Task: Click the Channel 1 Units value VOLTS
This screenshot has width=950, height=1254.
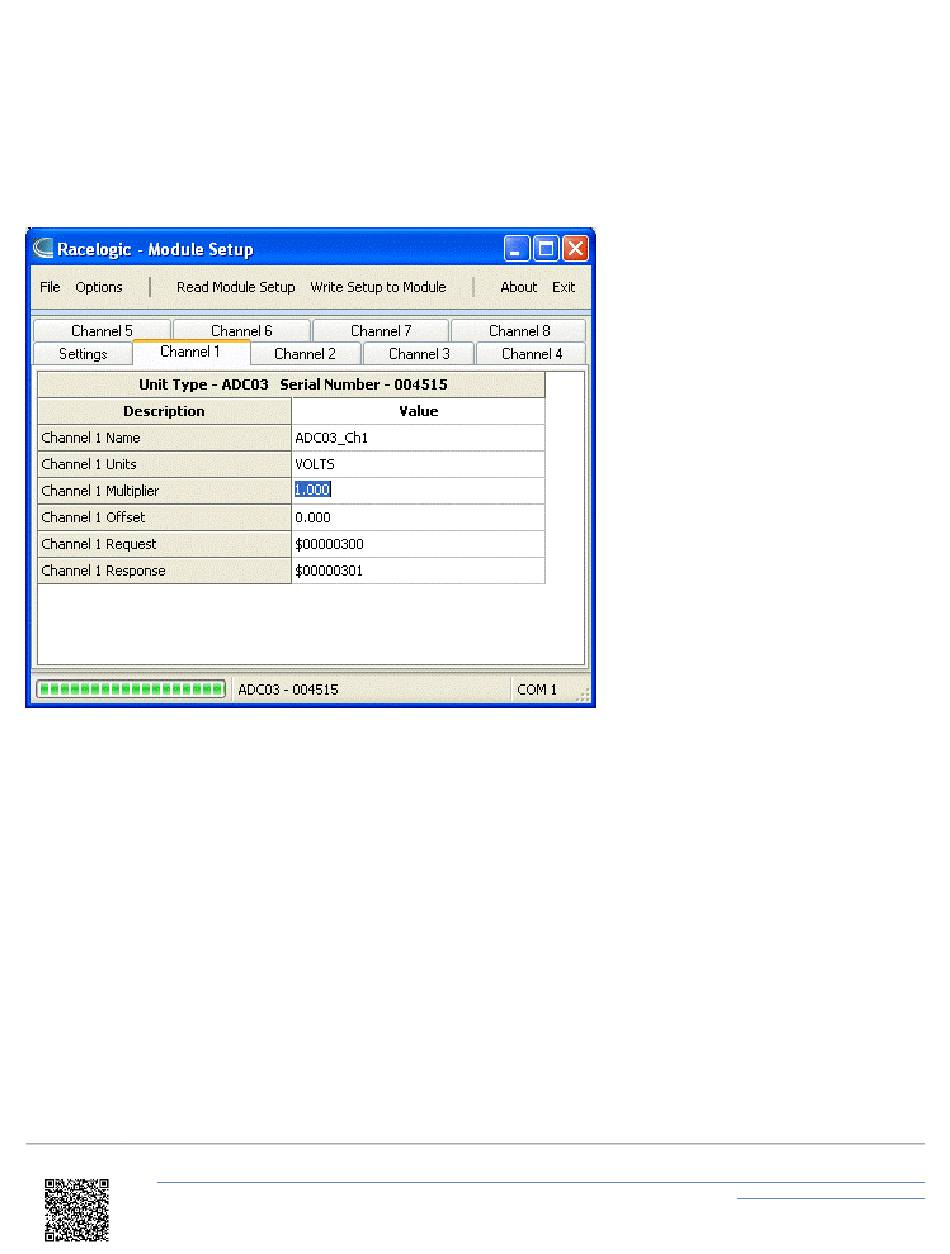Action: click(418, 464)
